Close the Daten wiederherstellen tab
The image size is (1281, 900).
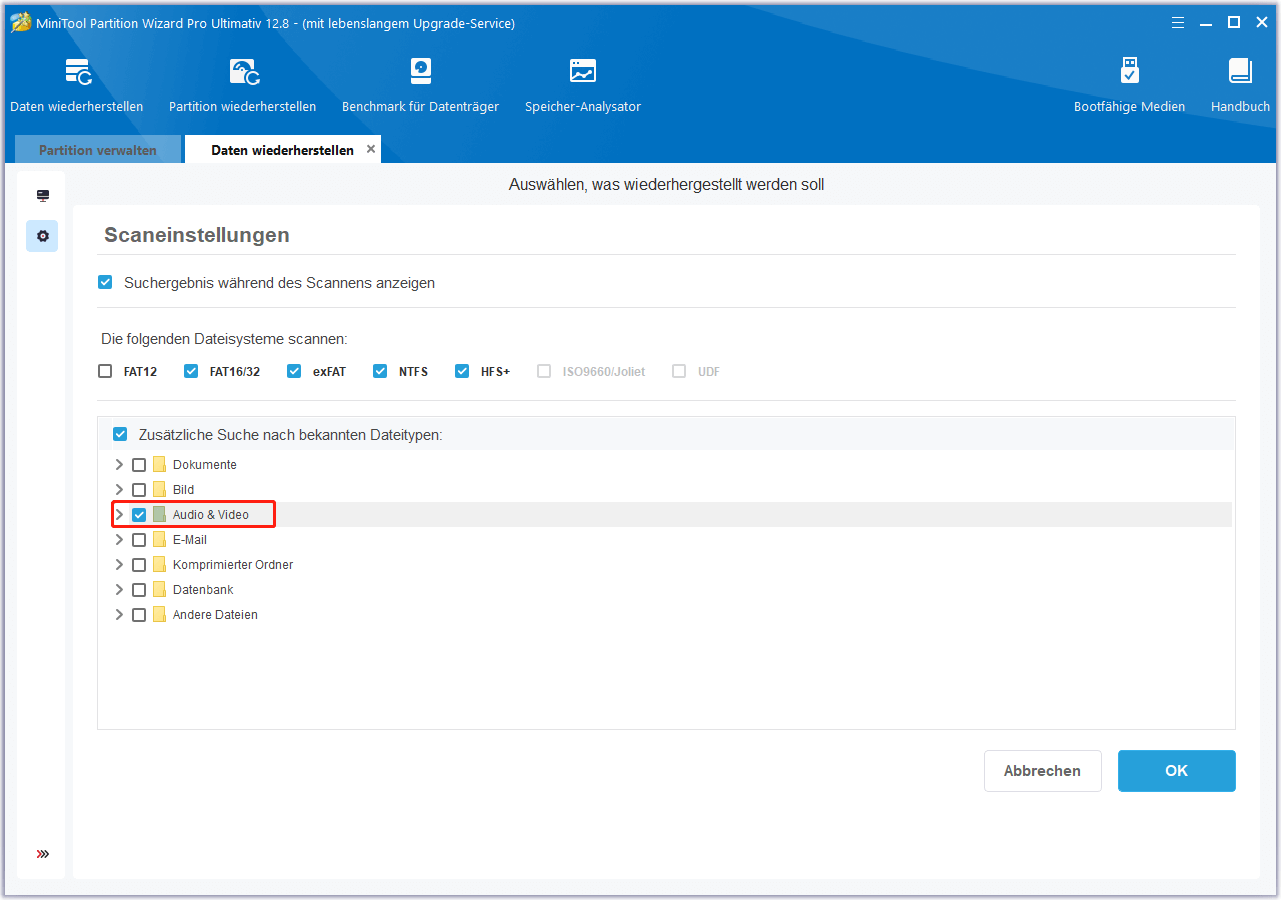[371, 149]
